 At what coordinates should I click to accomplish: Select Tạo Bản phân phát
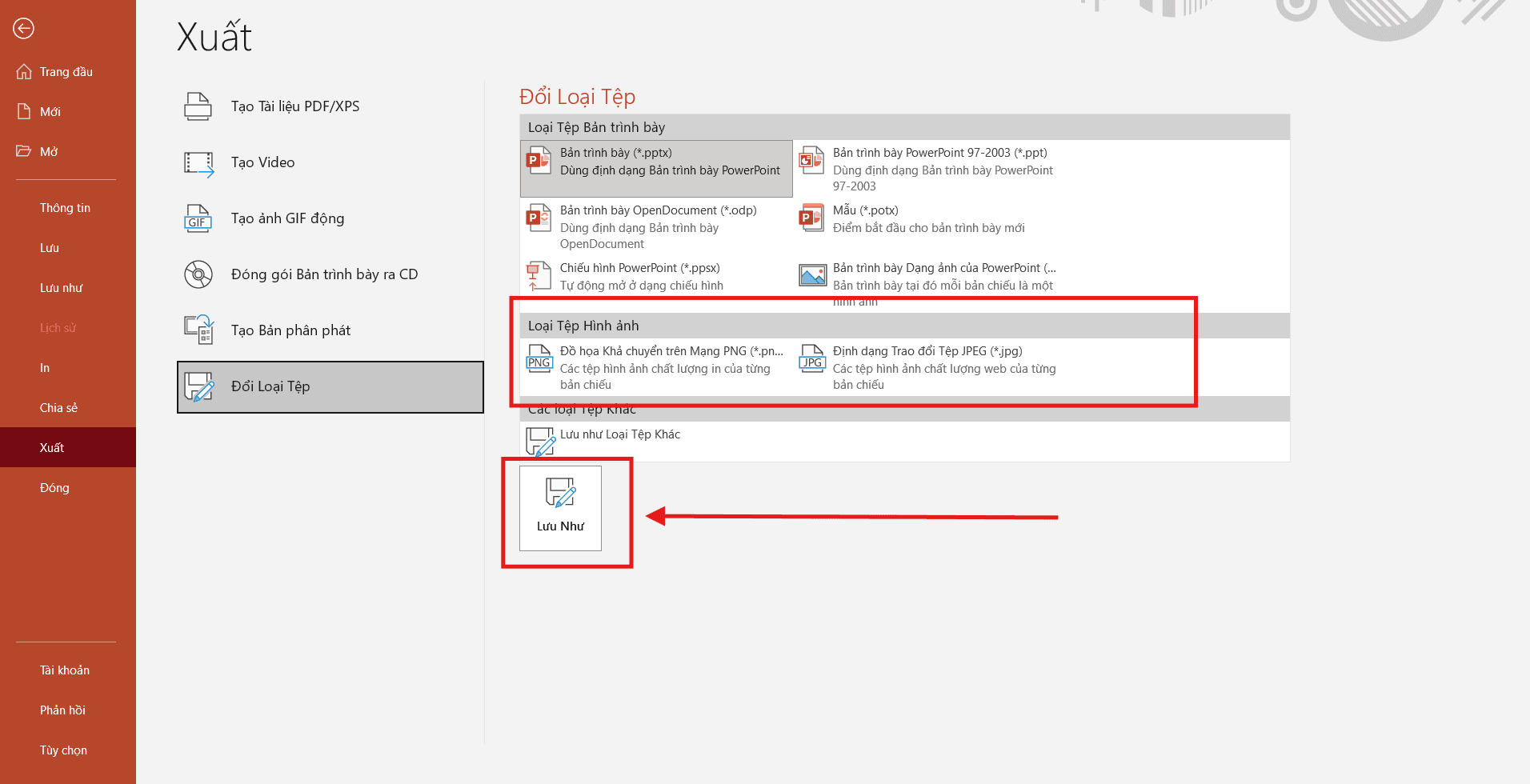[x=330, y=330]
